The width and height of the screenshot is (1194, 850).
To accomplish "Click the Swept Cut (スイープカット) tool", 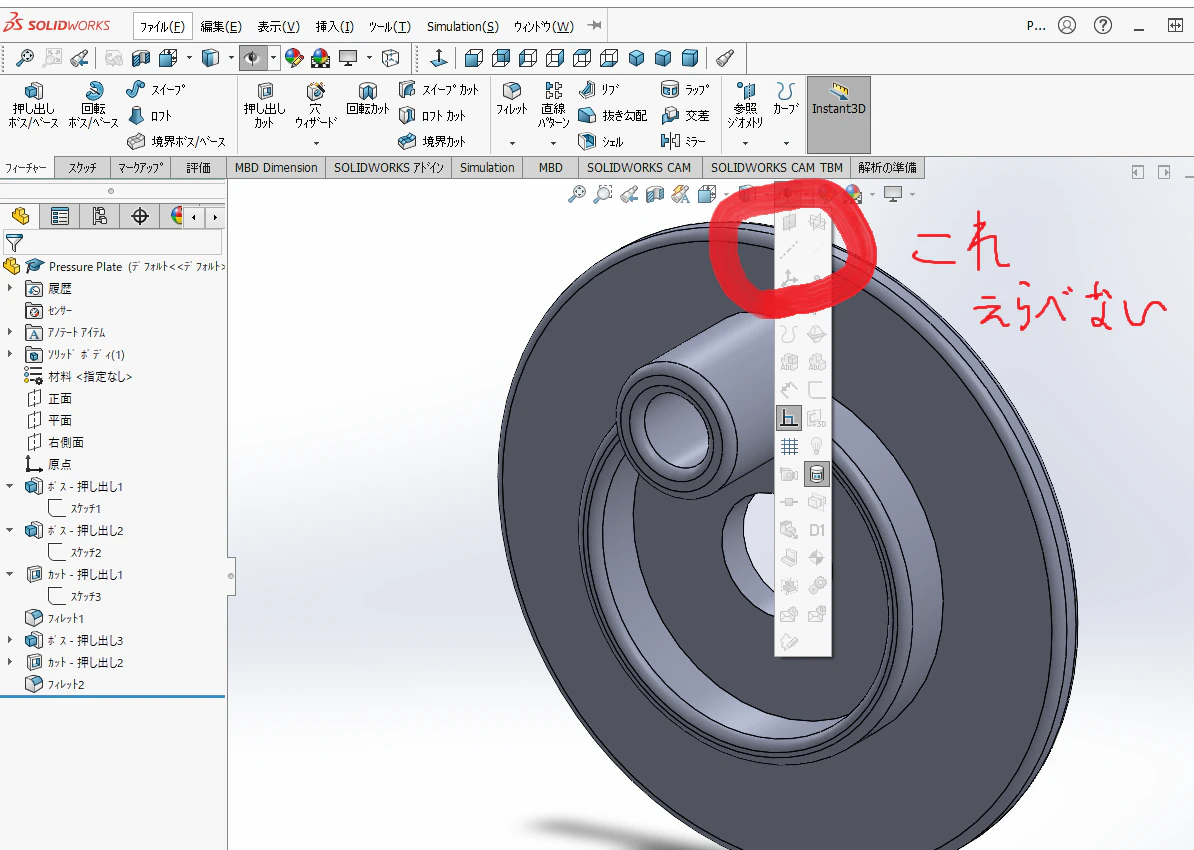I will coord(439,90).
